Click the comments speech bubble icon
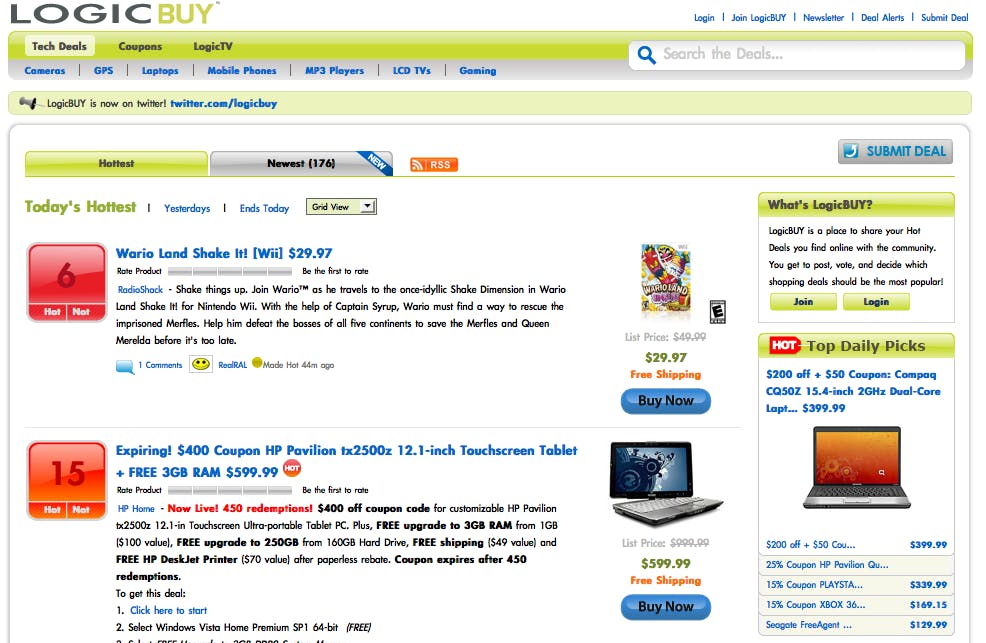Viewport: 986px width, 643px height. [x=125, y=366]
